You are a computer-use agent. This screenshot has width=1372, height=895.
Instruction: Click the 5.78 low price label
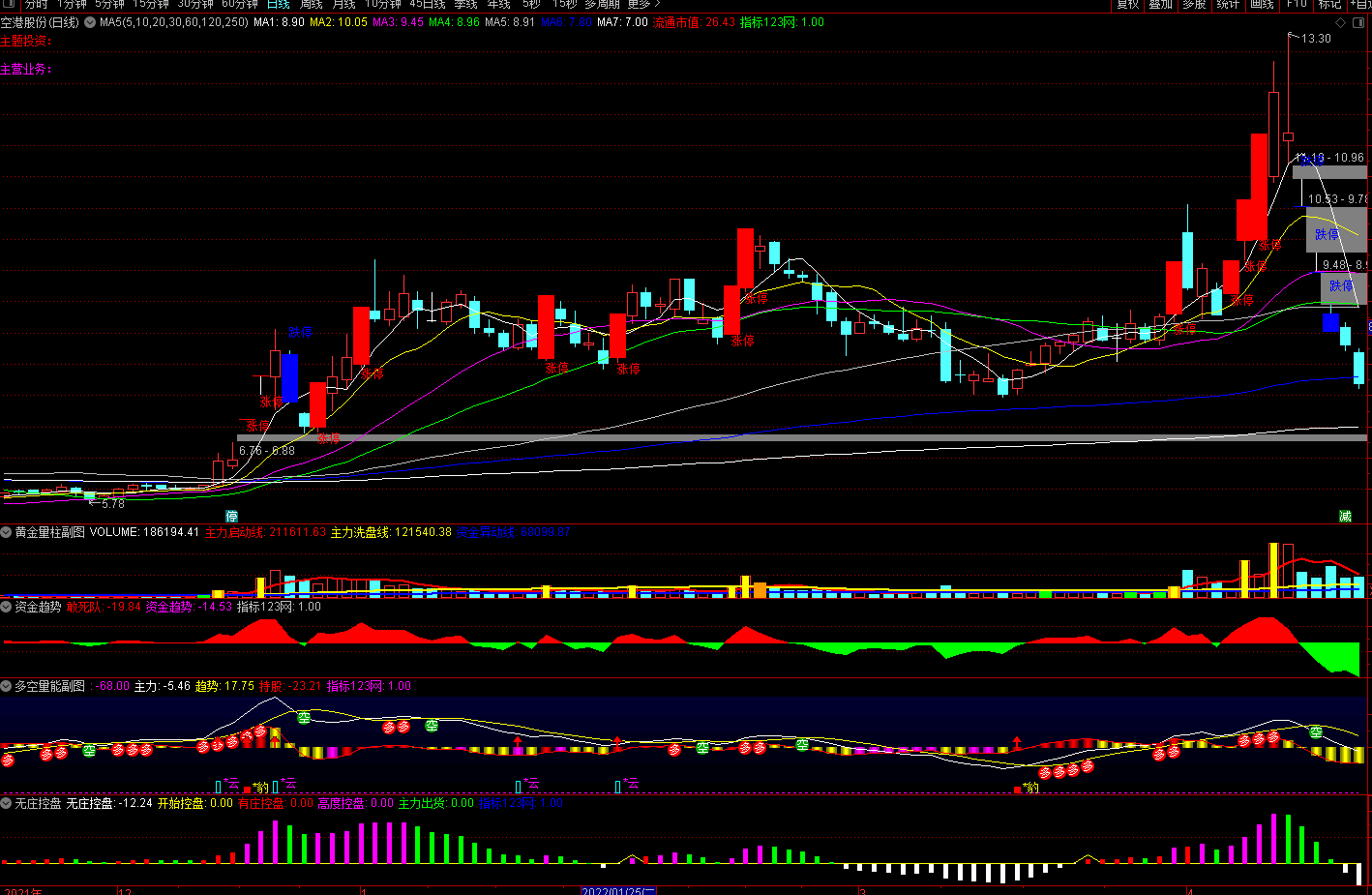pos(113,503)
